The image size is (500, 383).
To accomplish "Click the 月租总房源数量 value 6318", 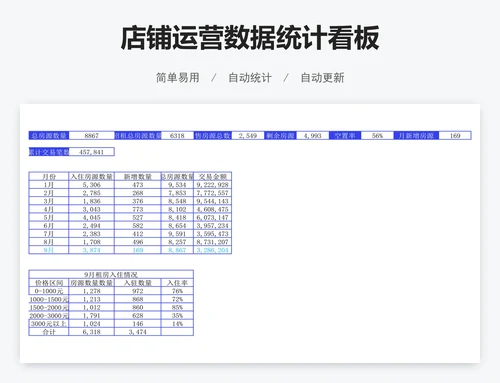I will click(x=177, y=136).
